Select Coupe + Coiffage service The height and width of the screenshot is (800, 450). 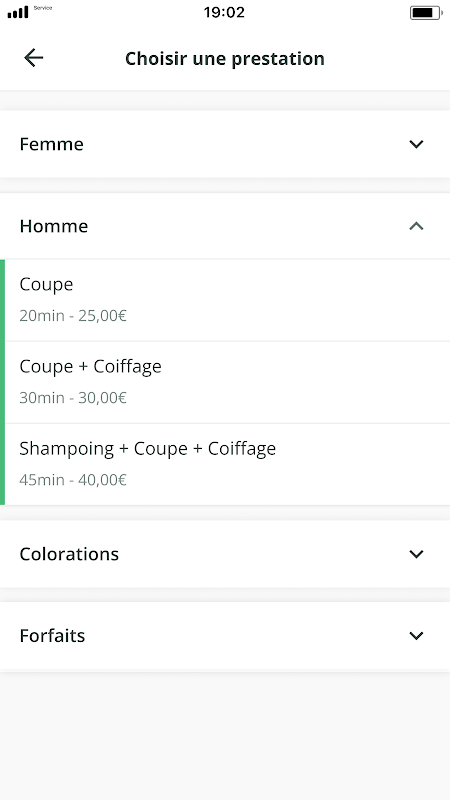pyautogui.click(x=225, y=382)
